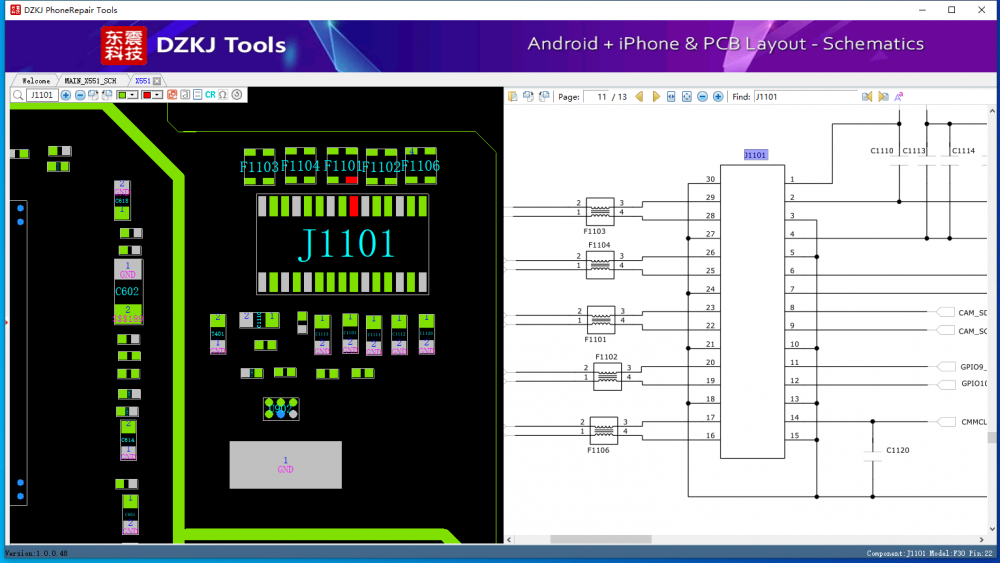
Task: Click the large gray GND pad
Action: [x=286, y=465]
